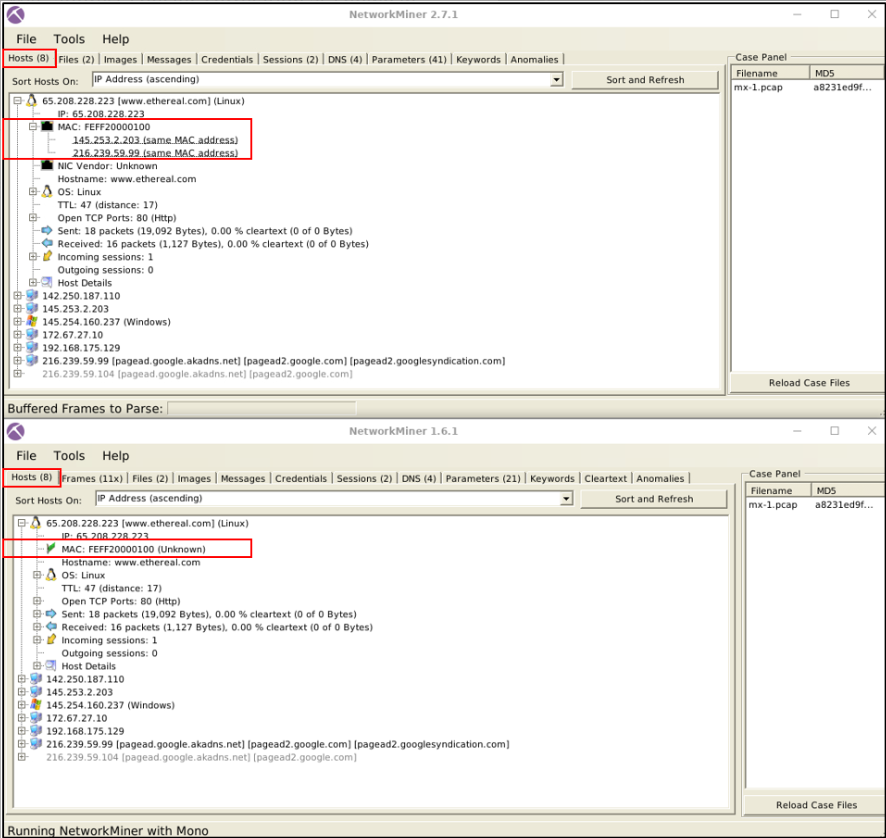This screenshot has height=838, width=886.
Task: Click computer icon for 216.239.59.99 in NetworkMiner 2.7.1
Action: coord(32,361)
